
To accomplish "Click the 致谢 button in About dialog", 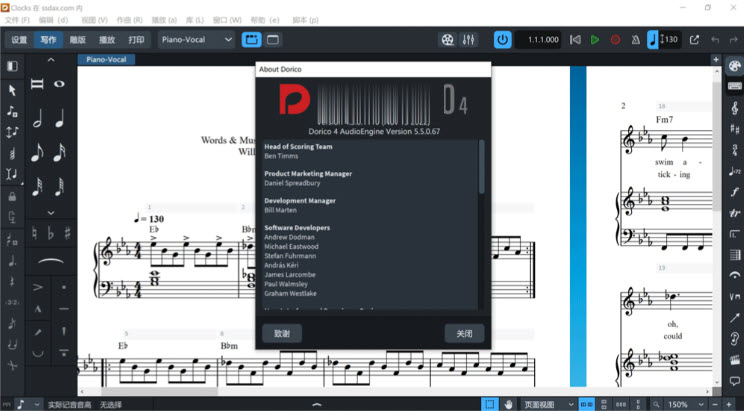I will tap(281, 333).
